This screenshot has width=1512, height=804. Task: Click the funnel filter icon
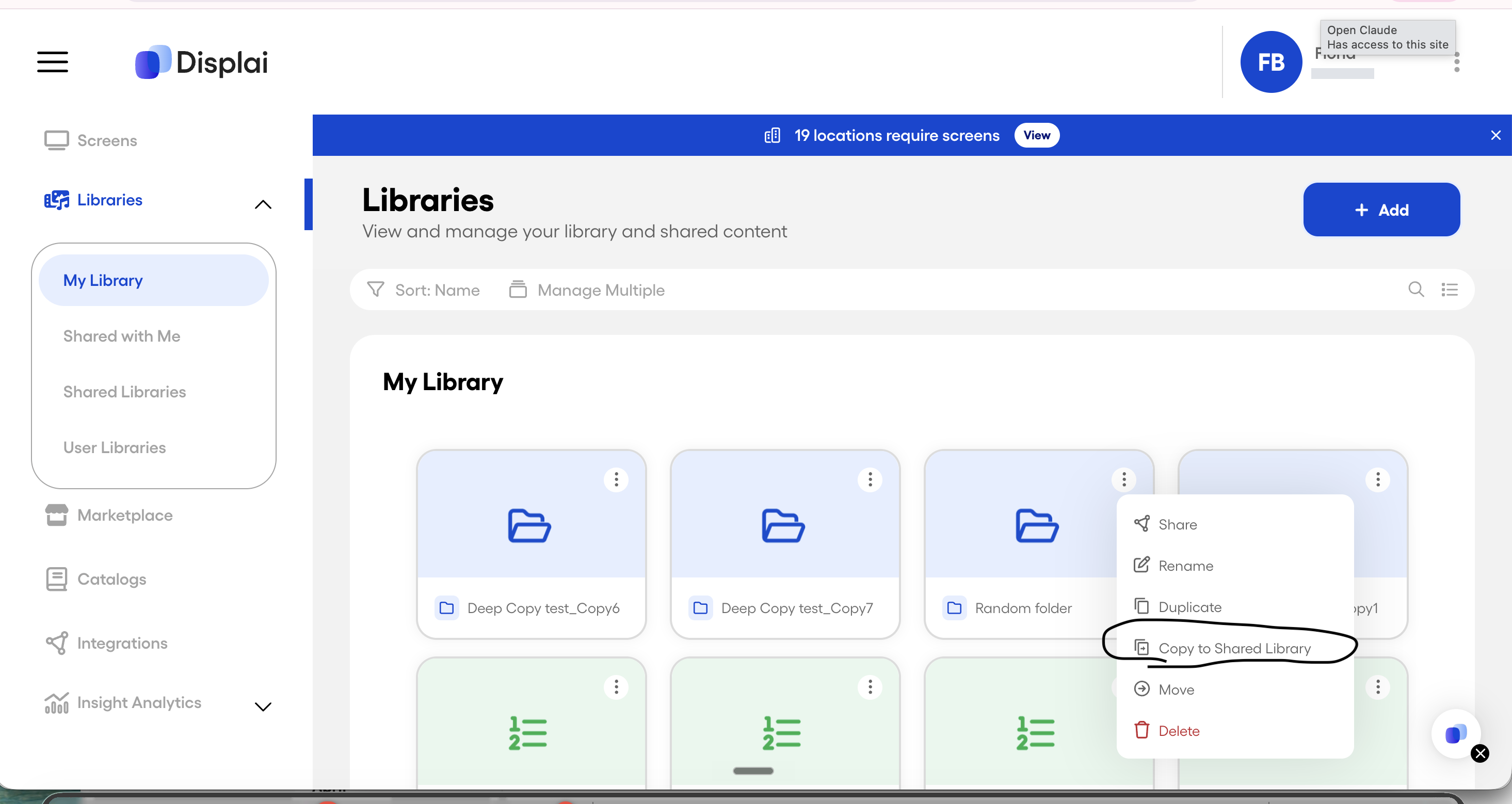click(375, 290)
